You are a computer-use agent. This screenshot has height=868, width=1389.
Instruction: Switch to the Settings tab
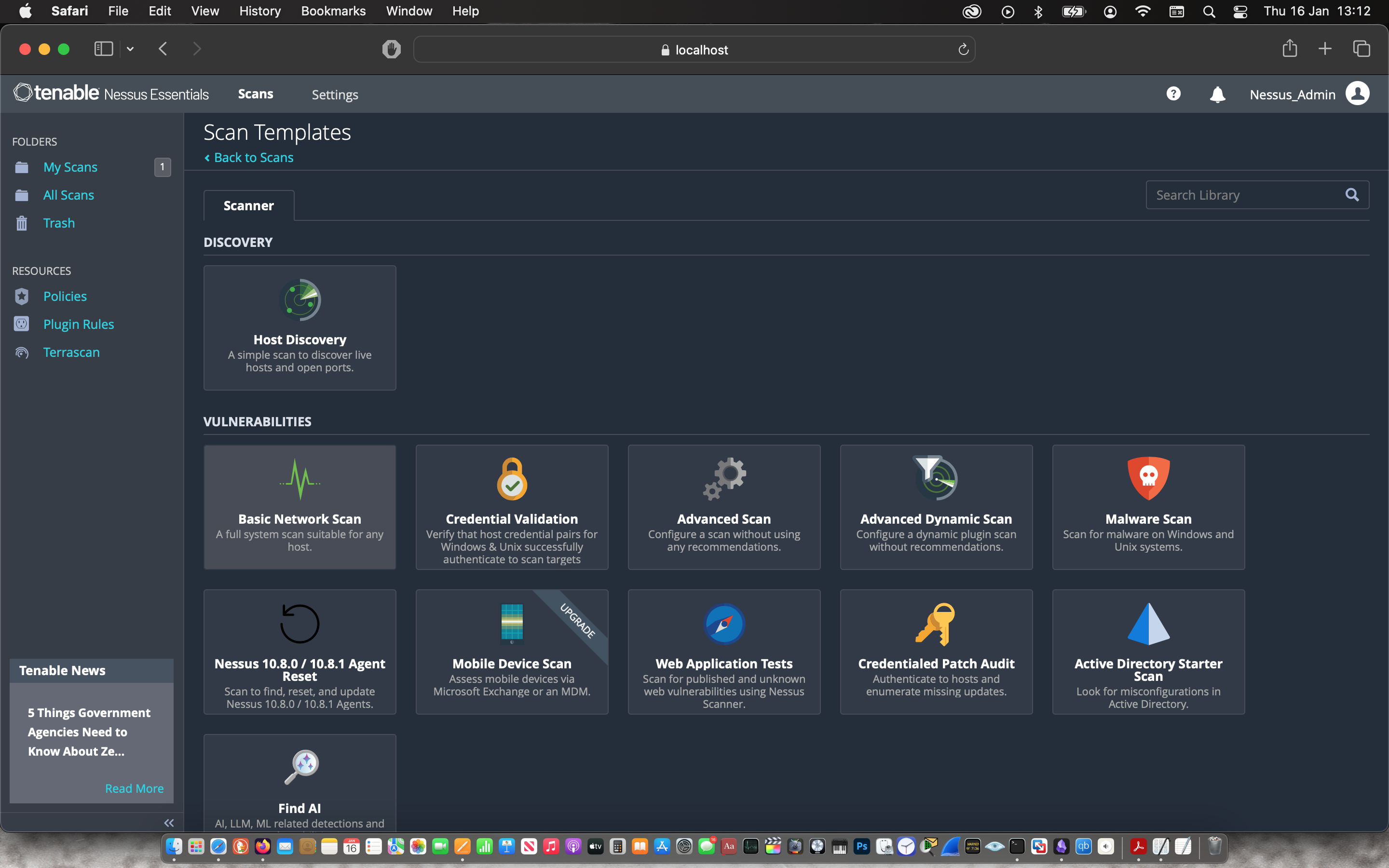[x=335, y=95]
